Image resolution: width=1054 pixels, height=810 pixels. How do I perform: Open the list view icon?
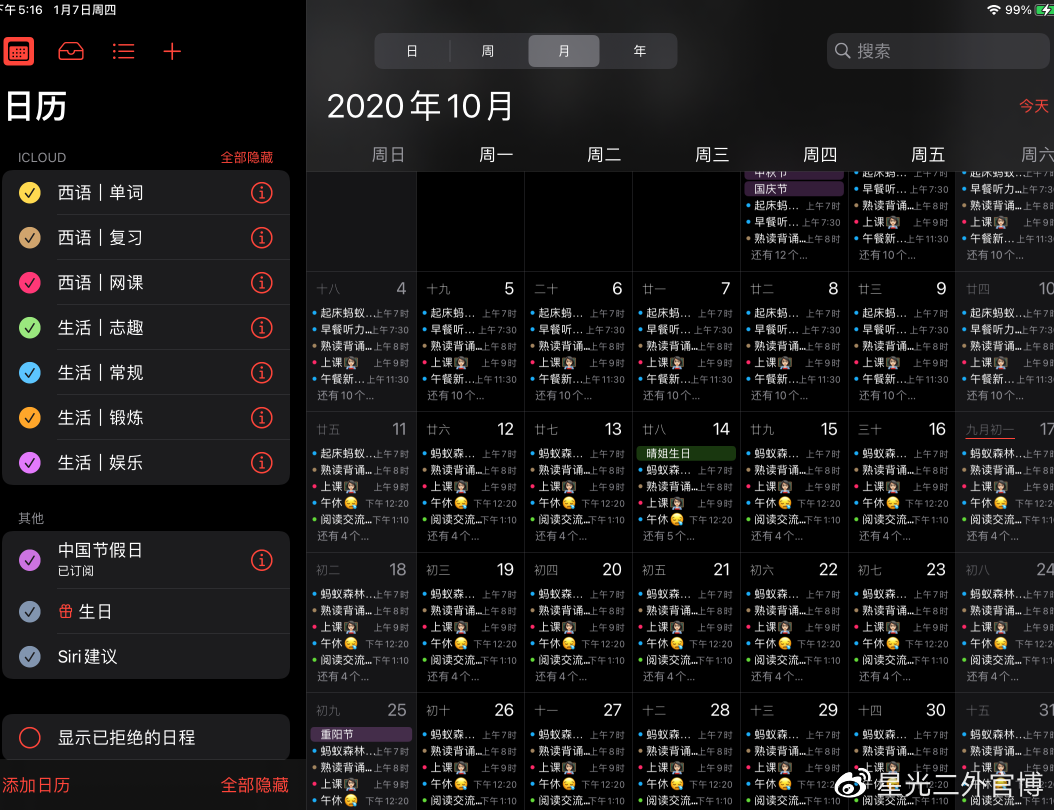pos(123,51)
